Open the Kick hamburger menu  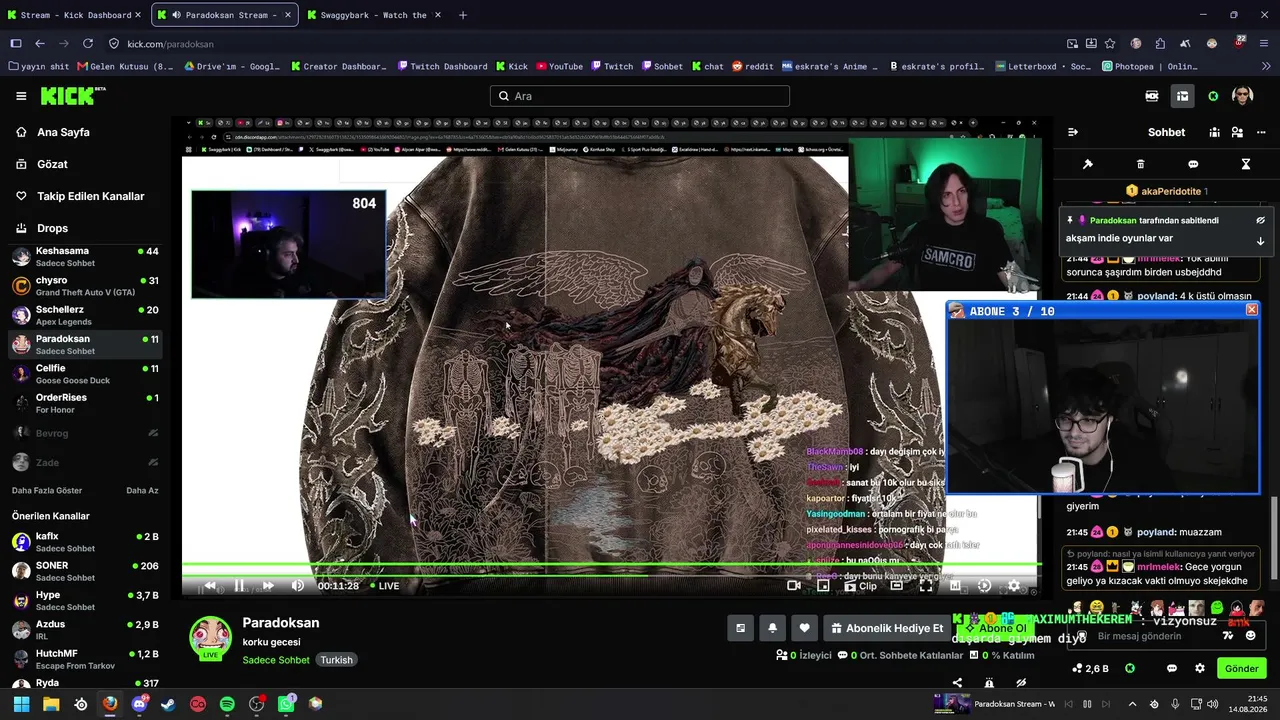pyautogui.click(x=21, y=96)
